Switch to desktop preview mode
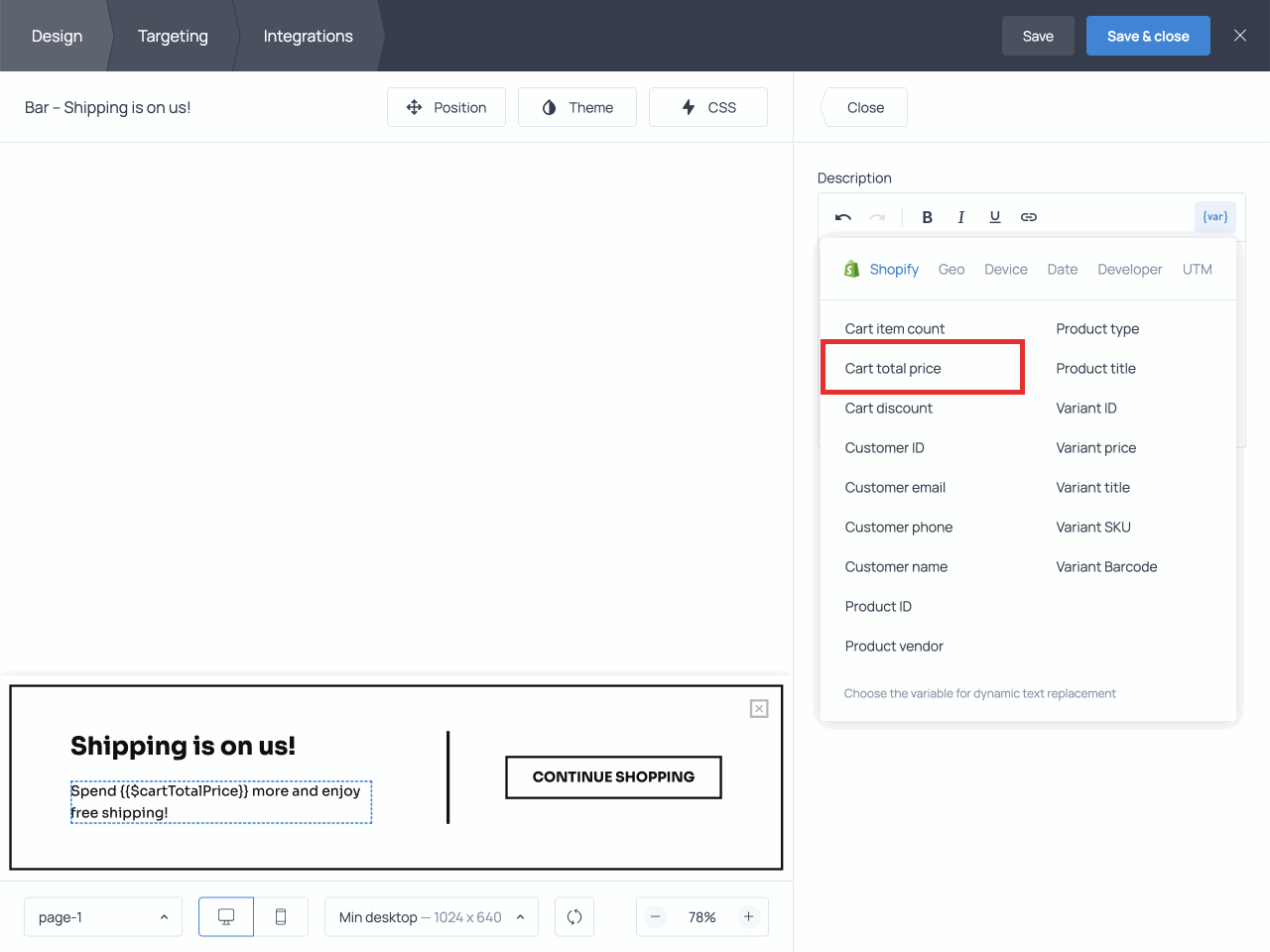The height and width of the screenshot is (952, 1270). [226, 917]
